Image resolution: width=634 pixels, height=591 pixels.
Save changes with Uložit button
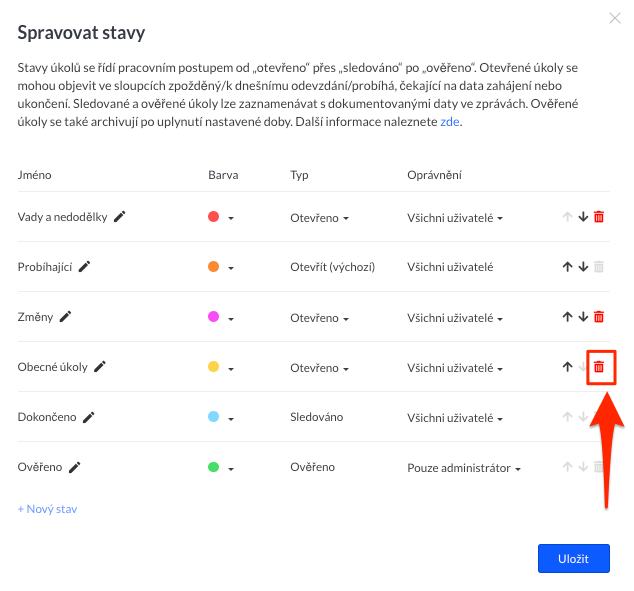coord(573,558)
